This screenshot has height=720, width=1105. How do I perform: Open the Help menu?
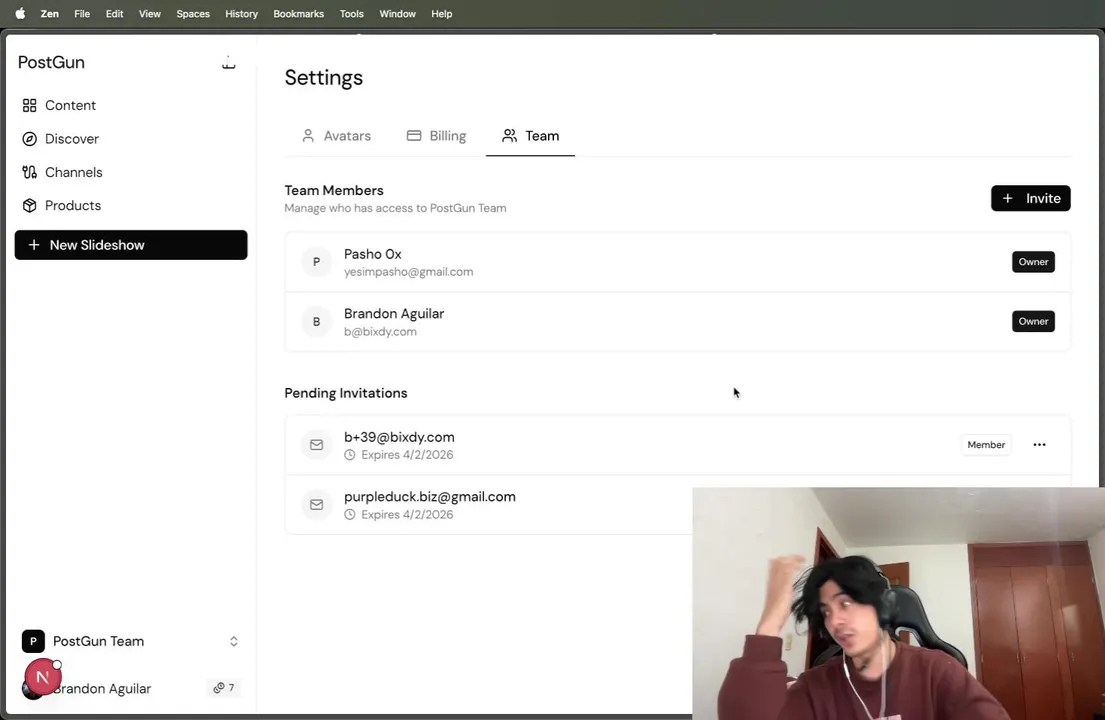(442, 13)
